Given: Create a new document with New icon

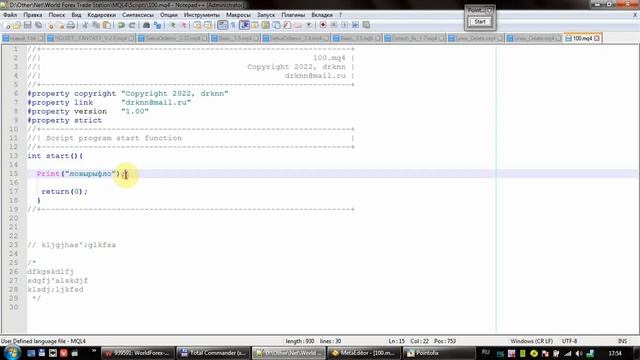Looking at the screenshot, I should coord(7,25).
